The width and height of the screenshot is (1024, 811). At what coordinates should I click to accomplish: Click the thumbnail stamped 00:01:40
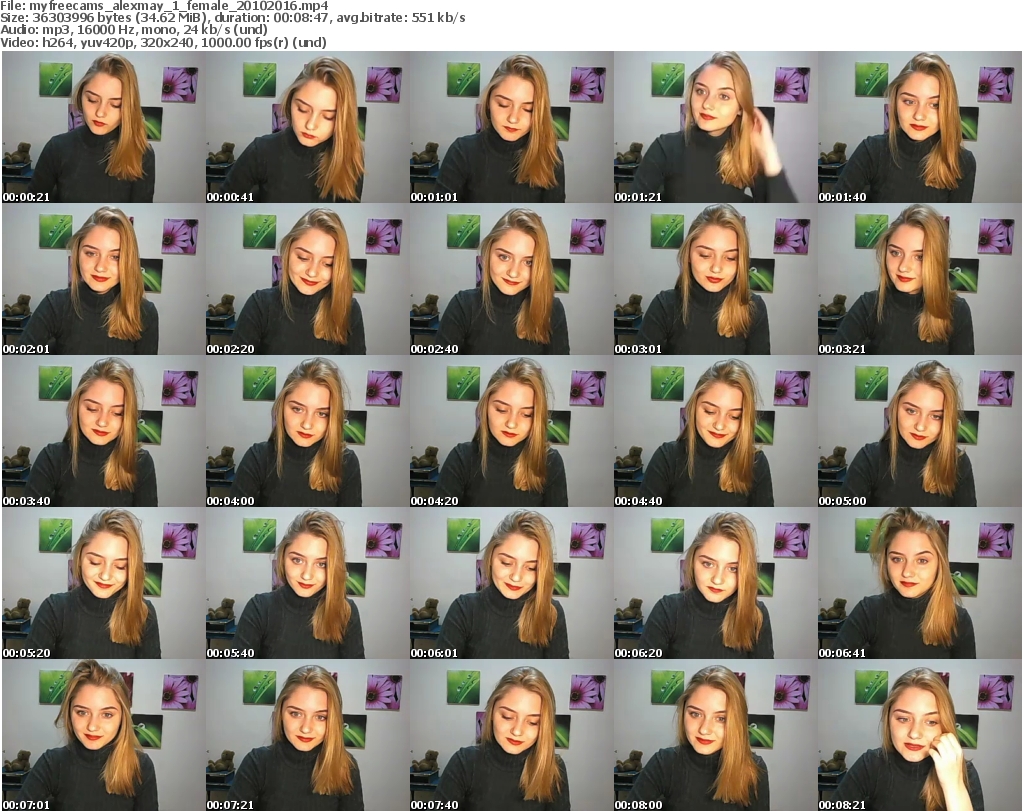[x=920, y=127]
